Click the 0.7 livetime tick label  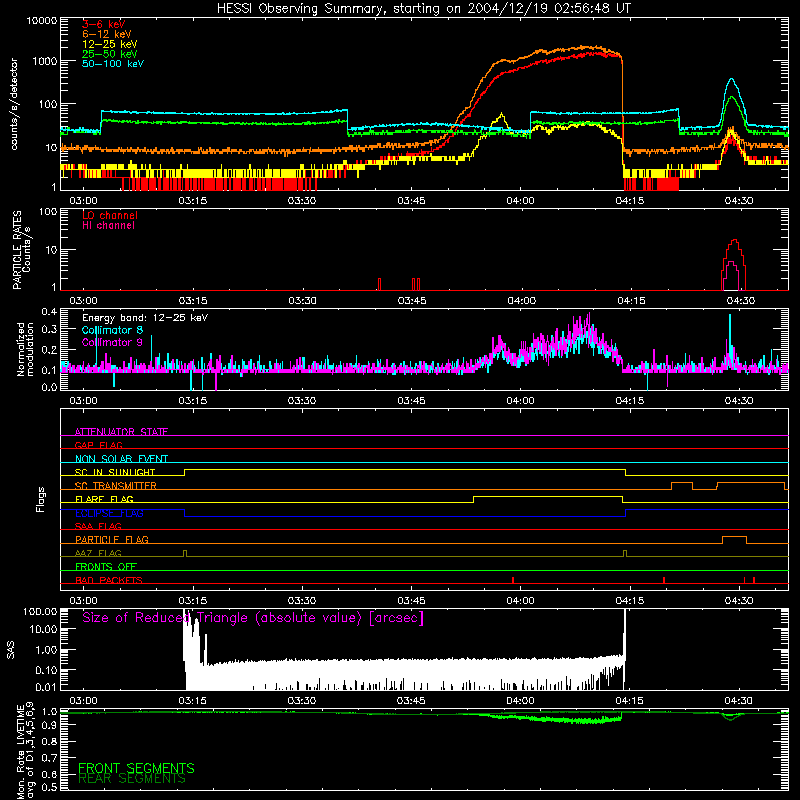click(49, 758)
